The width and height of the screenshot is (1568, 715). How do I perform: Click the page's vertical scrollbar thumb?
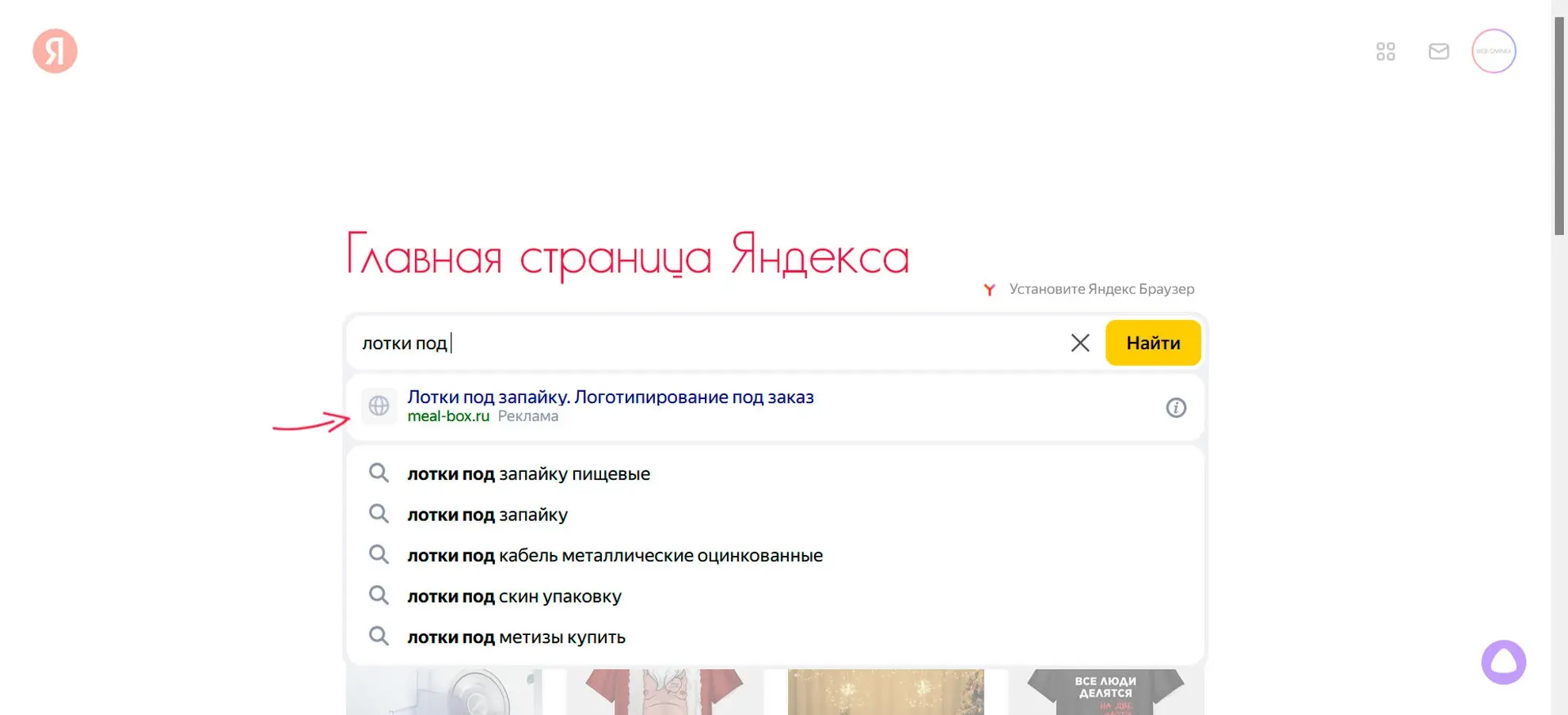pyautogui.click(x=1558, y=127)
